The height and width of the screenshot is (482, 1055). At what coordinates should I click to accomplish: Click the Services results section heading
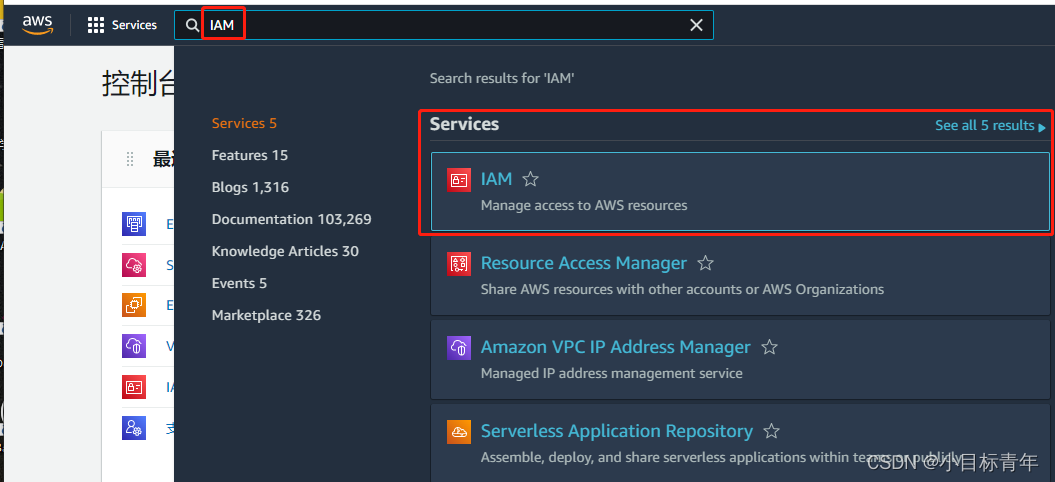click(464, 124)
